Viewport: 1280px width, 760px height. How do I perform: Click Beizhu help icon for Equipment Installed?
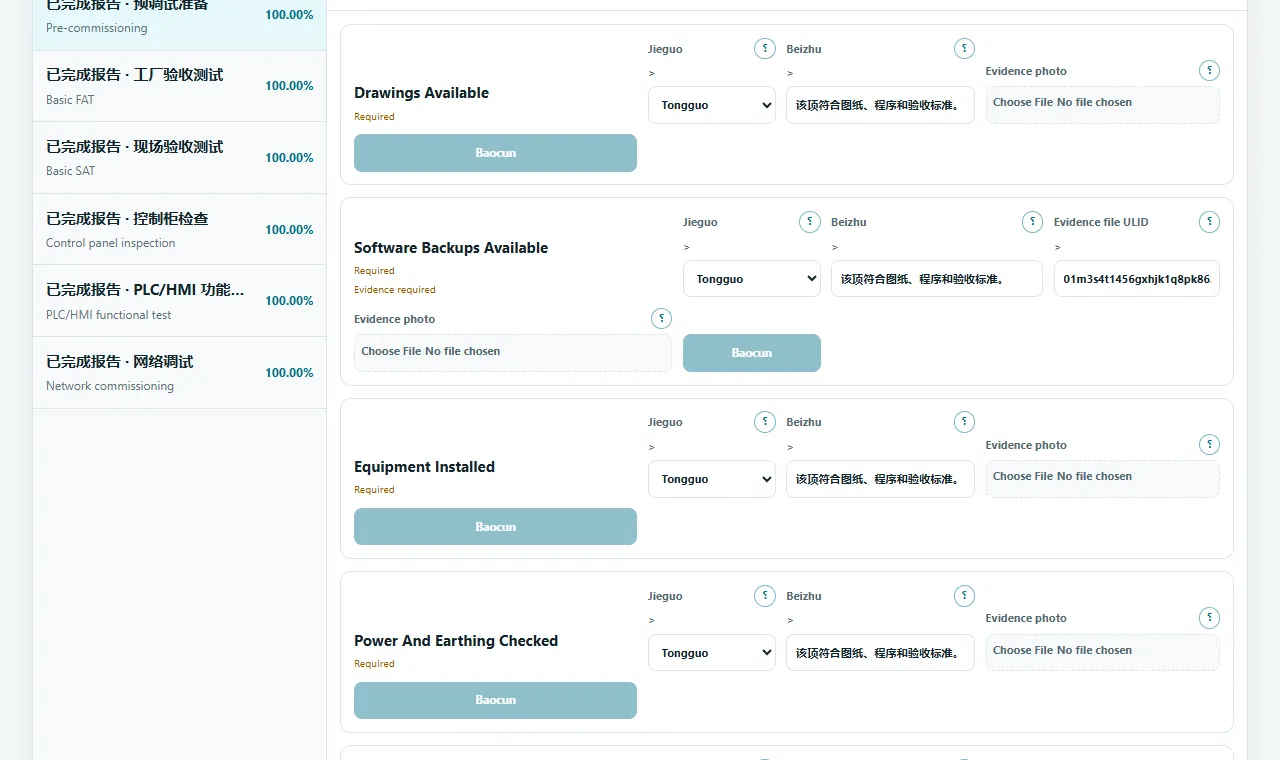pos(964,422)
